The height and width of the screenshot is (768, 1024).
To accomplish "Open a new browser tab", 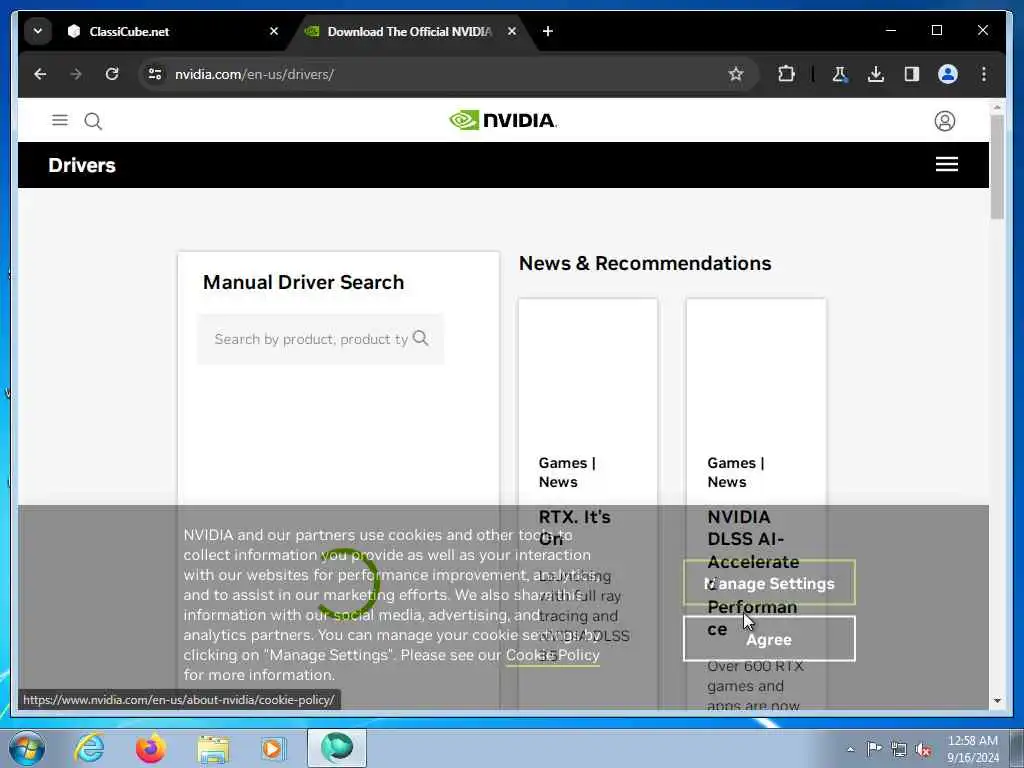I will [x=548, y=31].
